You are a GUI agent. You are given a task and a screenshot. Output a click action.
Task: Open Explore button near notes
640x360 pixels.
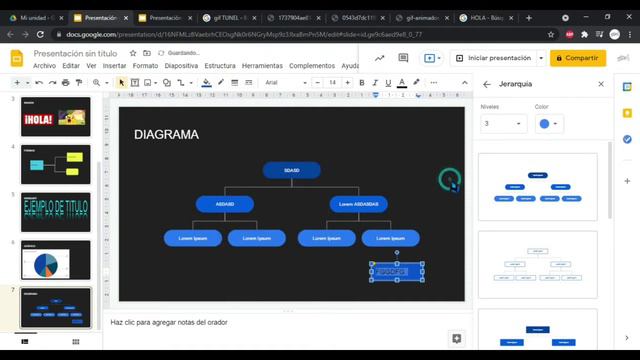457,338
